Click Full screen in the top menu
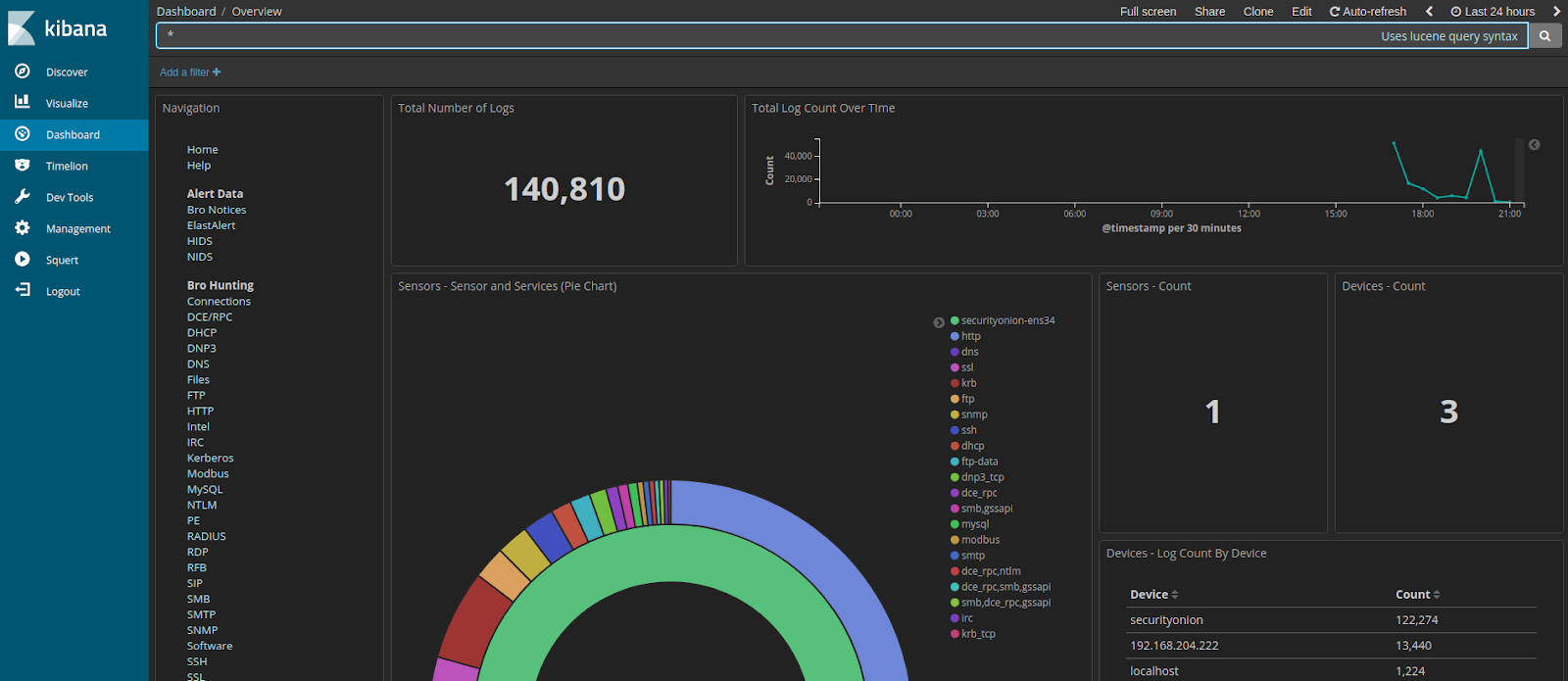1568x681 pixels. click(x=1149, y=12)
